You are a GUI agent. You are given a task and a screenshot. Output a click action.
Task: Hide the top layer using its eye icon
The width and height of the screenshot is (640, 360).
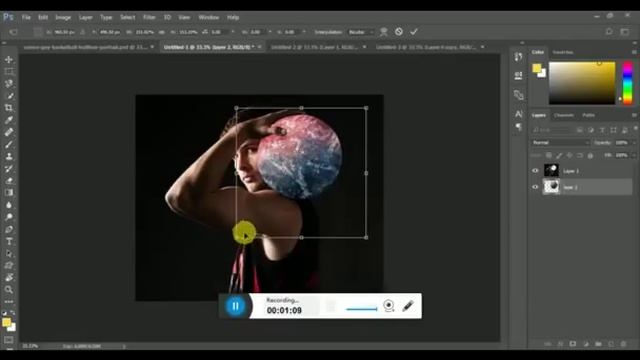[535, 171]
